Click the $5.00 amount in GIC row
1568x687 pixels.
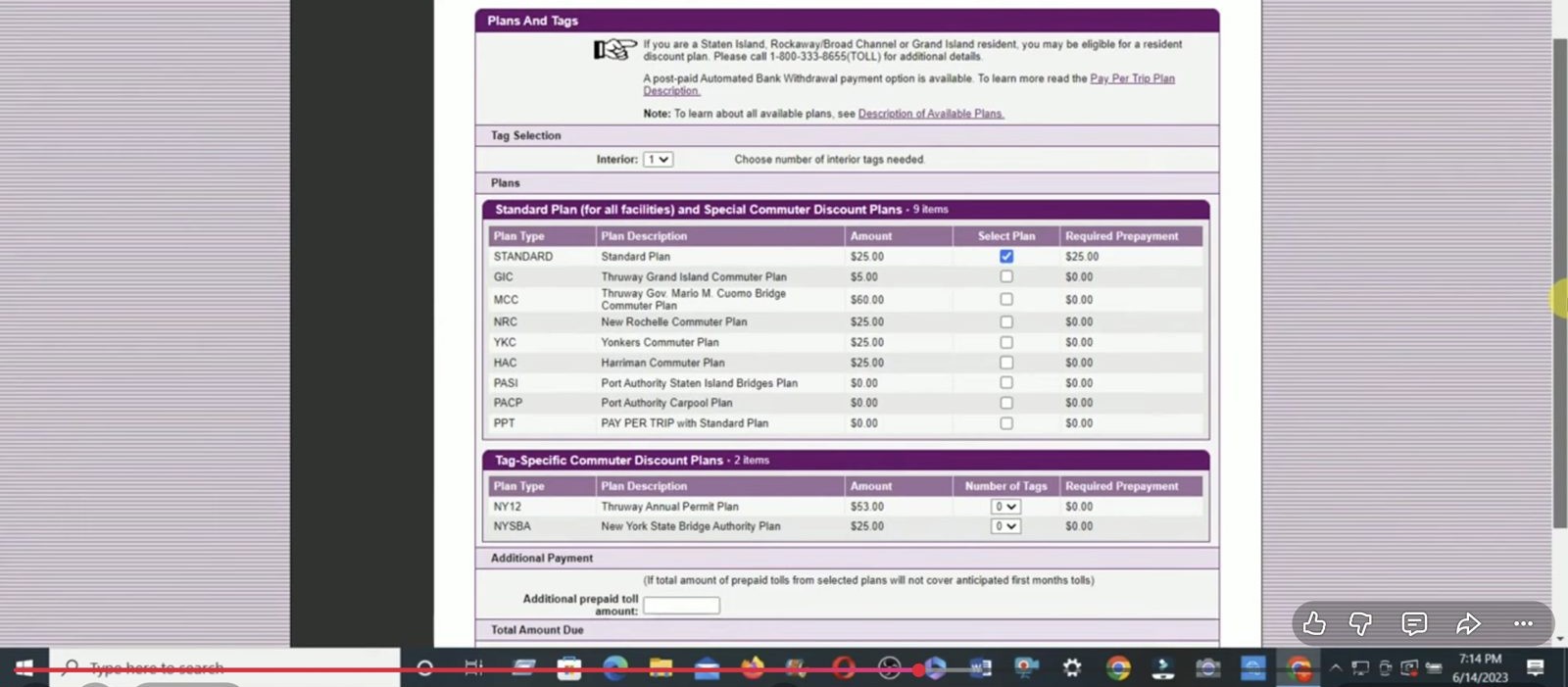(864, 277)
